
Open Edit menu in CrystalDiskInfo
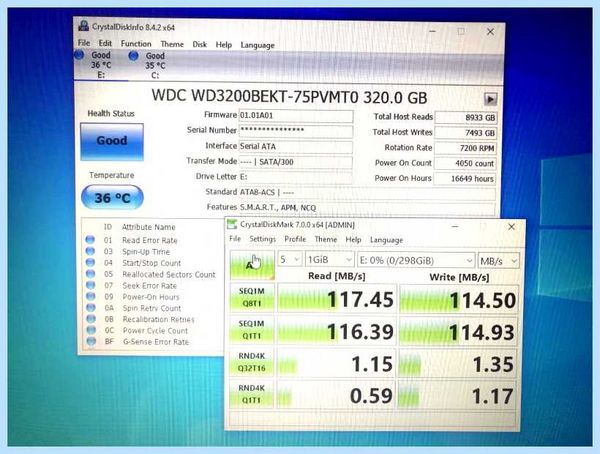coord(105,43)
